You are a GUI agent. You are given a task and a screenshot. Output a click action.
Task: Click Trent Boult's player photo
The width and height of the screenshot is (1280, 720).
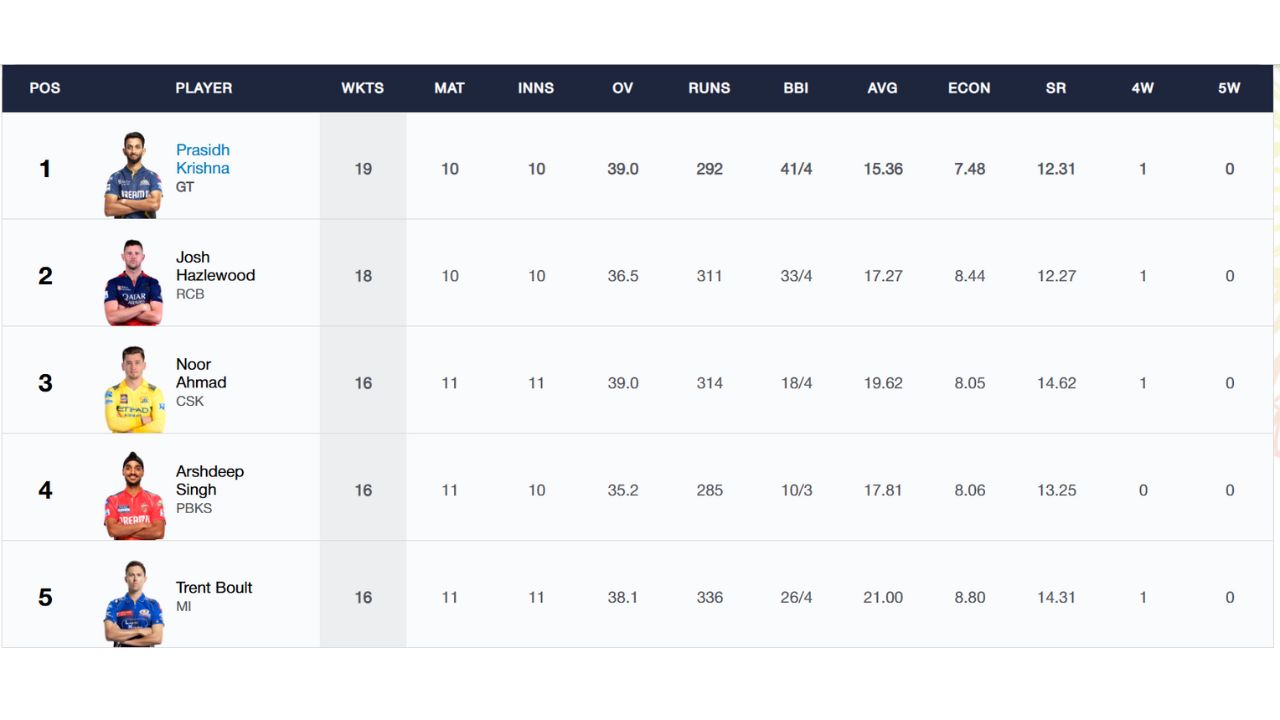134,603
